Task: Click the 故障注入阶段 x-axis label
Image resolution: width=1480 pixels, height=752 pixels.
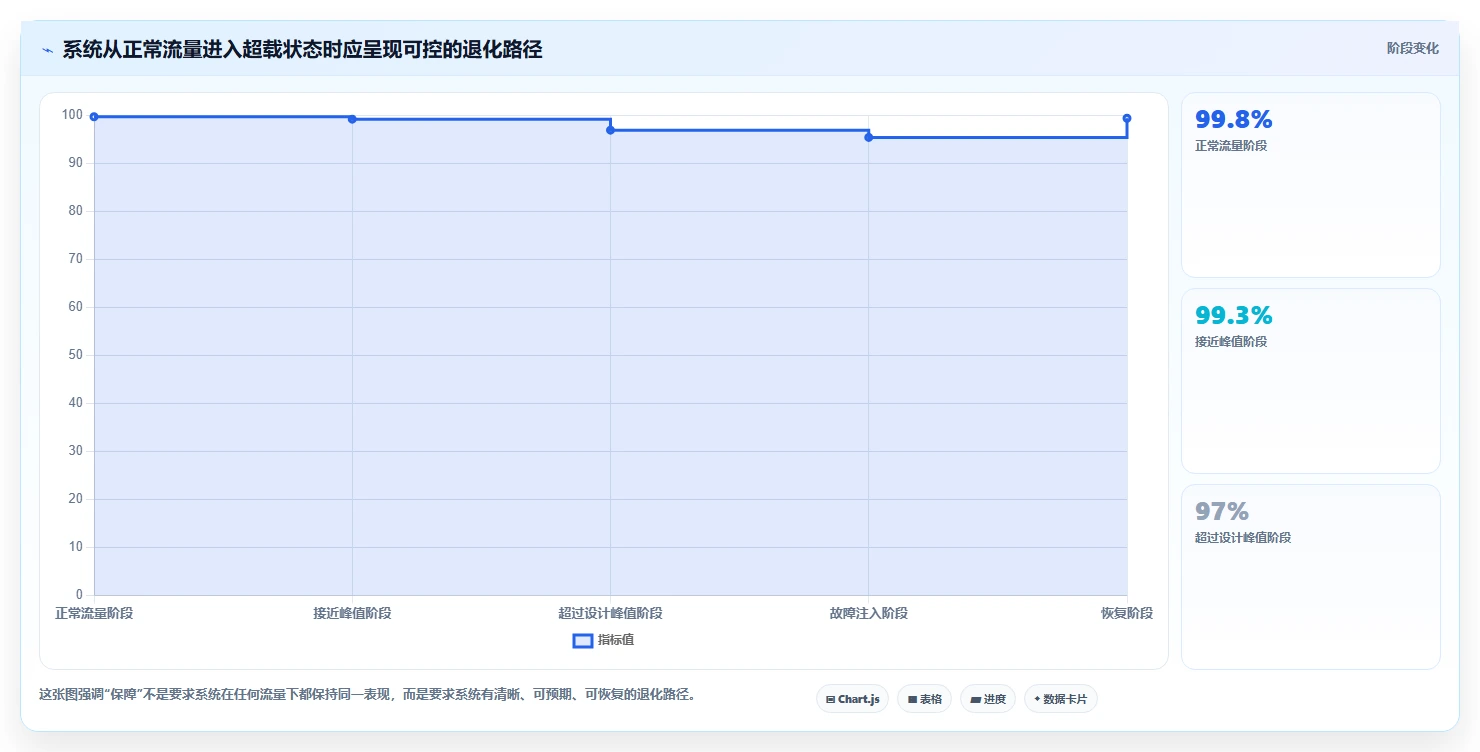Action: pyautogui.click(x=868, y=613)
